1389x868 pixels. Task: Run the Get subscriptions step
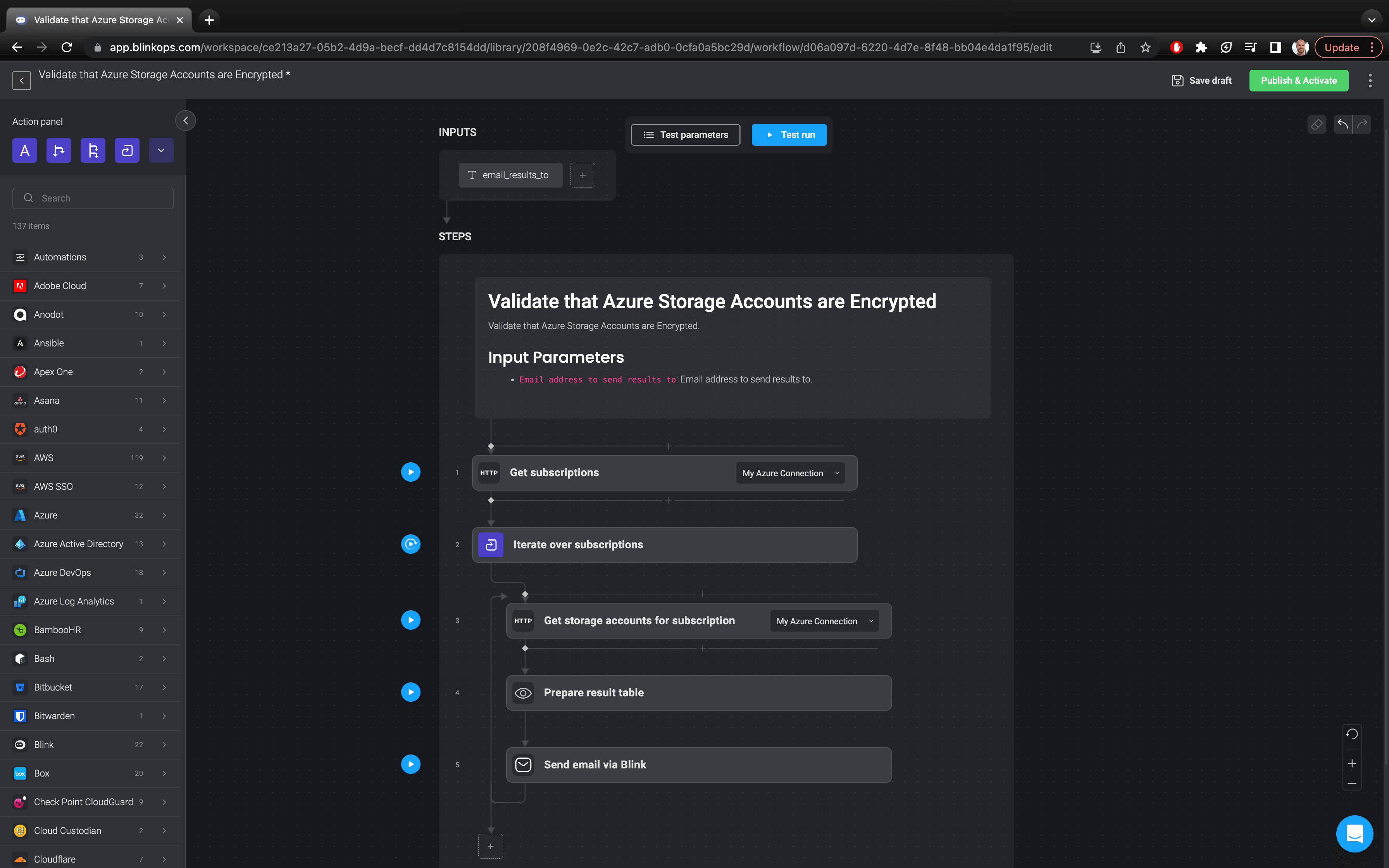coord(411,472)
